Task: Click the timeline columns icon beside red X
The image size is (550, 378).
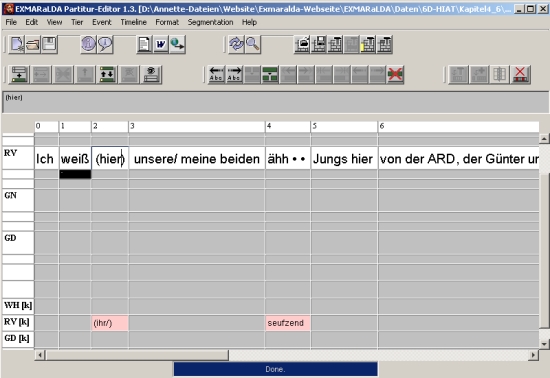Action: click(499, 74)
